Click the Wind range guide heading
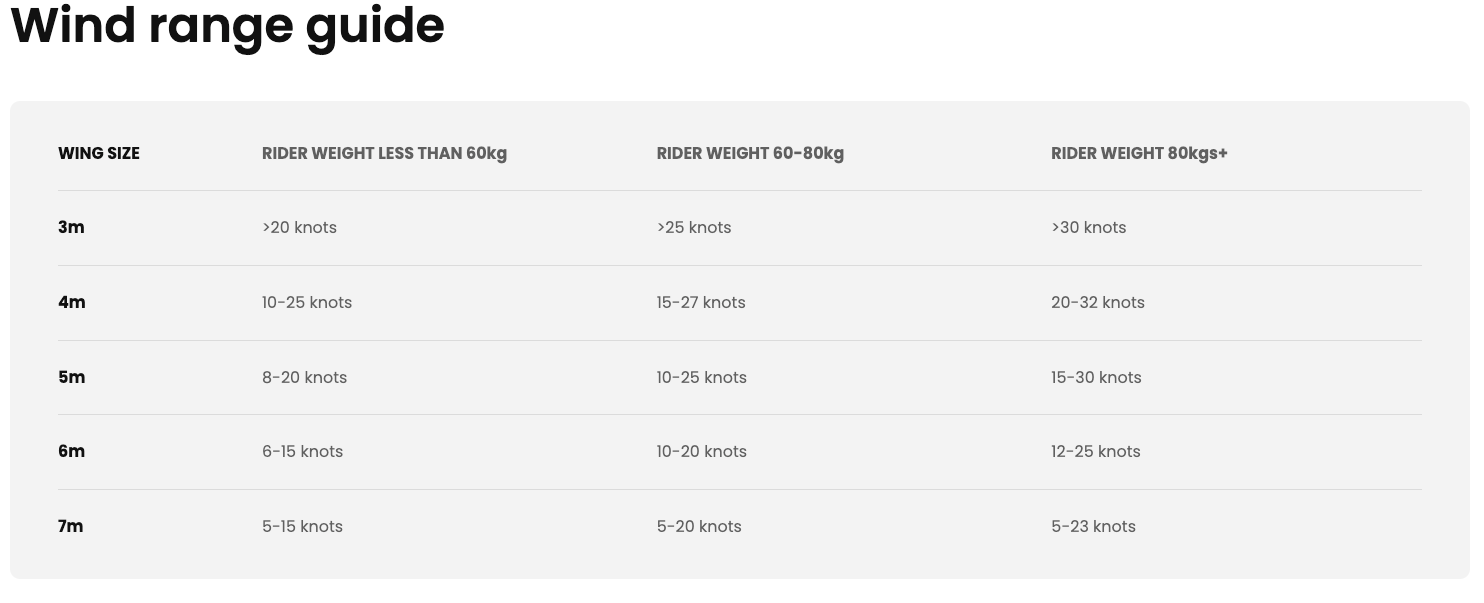 (x=227, y=25)
